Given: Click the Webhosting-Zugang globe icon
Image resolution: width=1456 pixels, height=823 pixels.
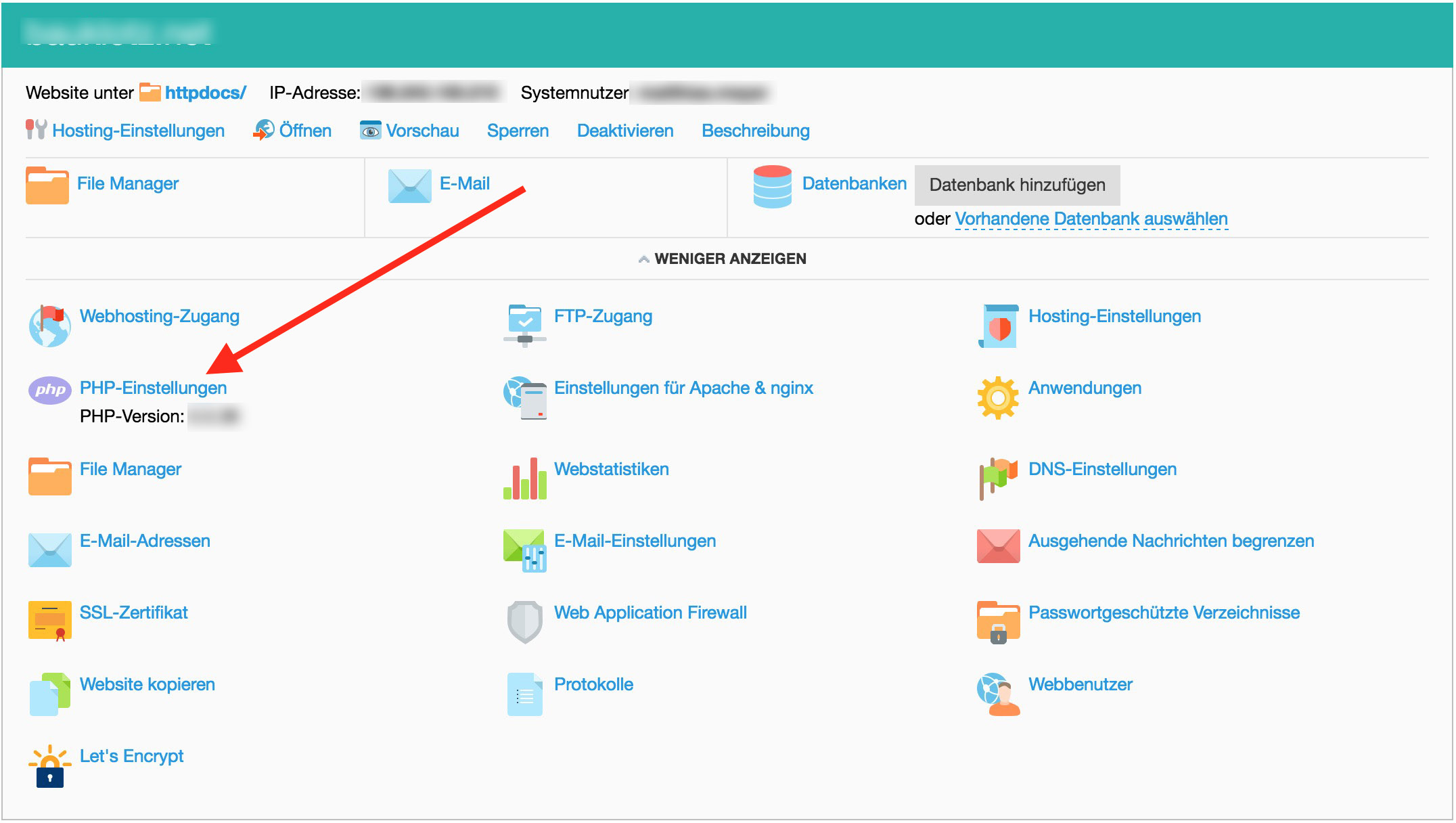Looking at the screenshot, I should click(x=49, y=326).
